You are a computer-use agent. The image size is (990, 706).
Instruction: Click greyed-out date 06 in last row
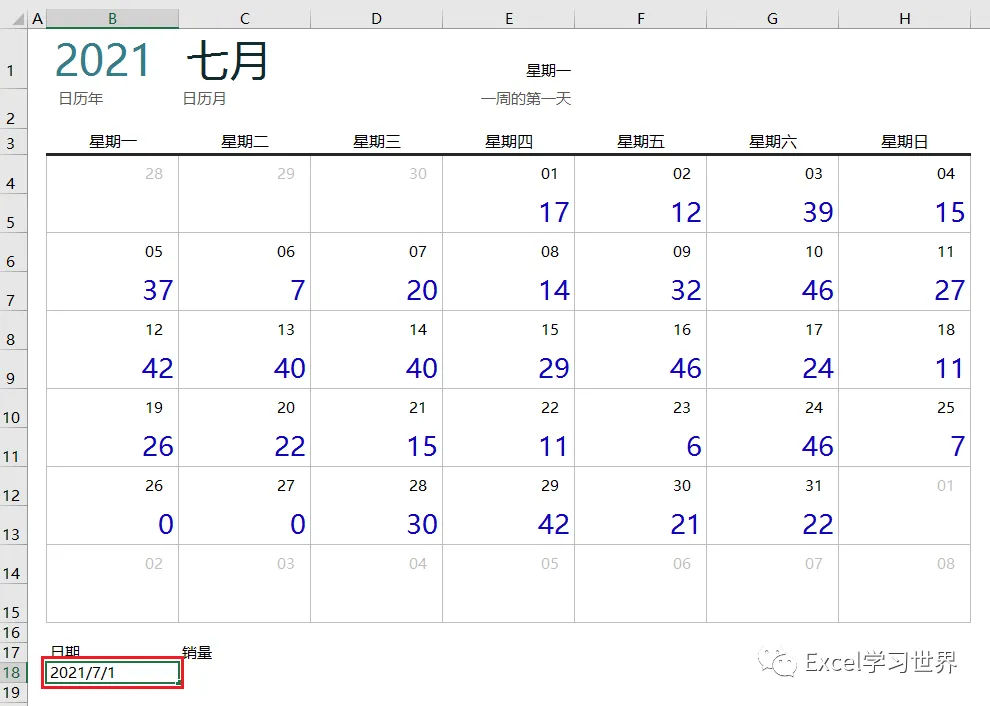pyautogui.click(x=682, y=563)
